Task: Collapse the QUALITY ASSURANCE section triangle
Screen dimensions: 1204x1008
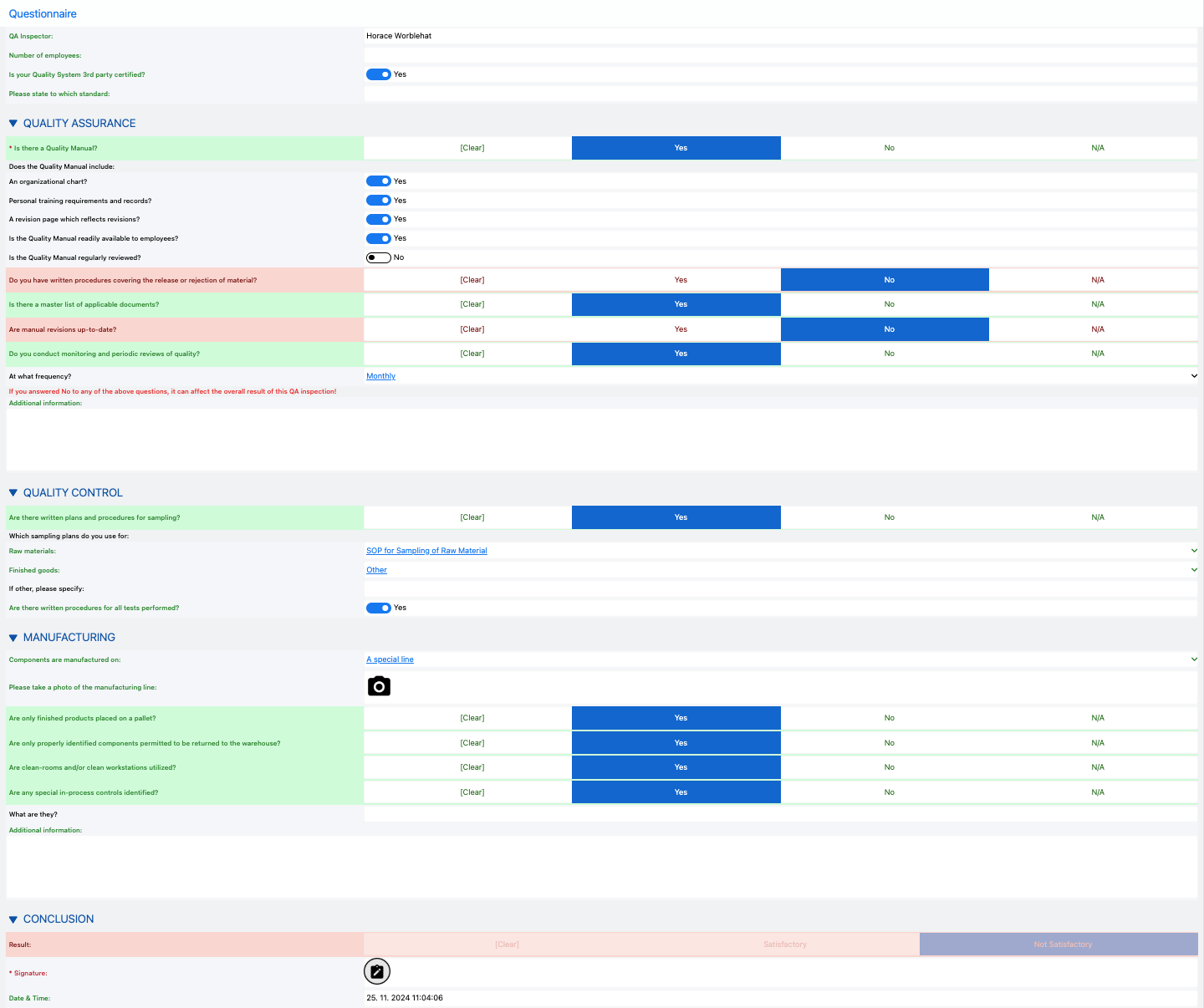Action: pyautogui.click(x=13, y=124)
